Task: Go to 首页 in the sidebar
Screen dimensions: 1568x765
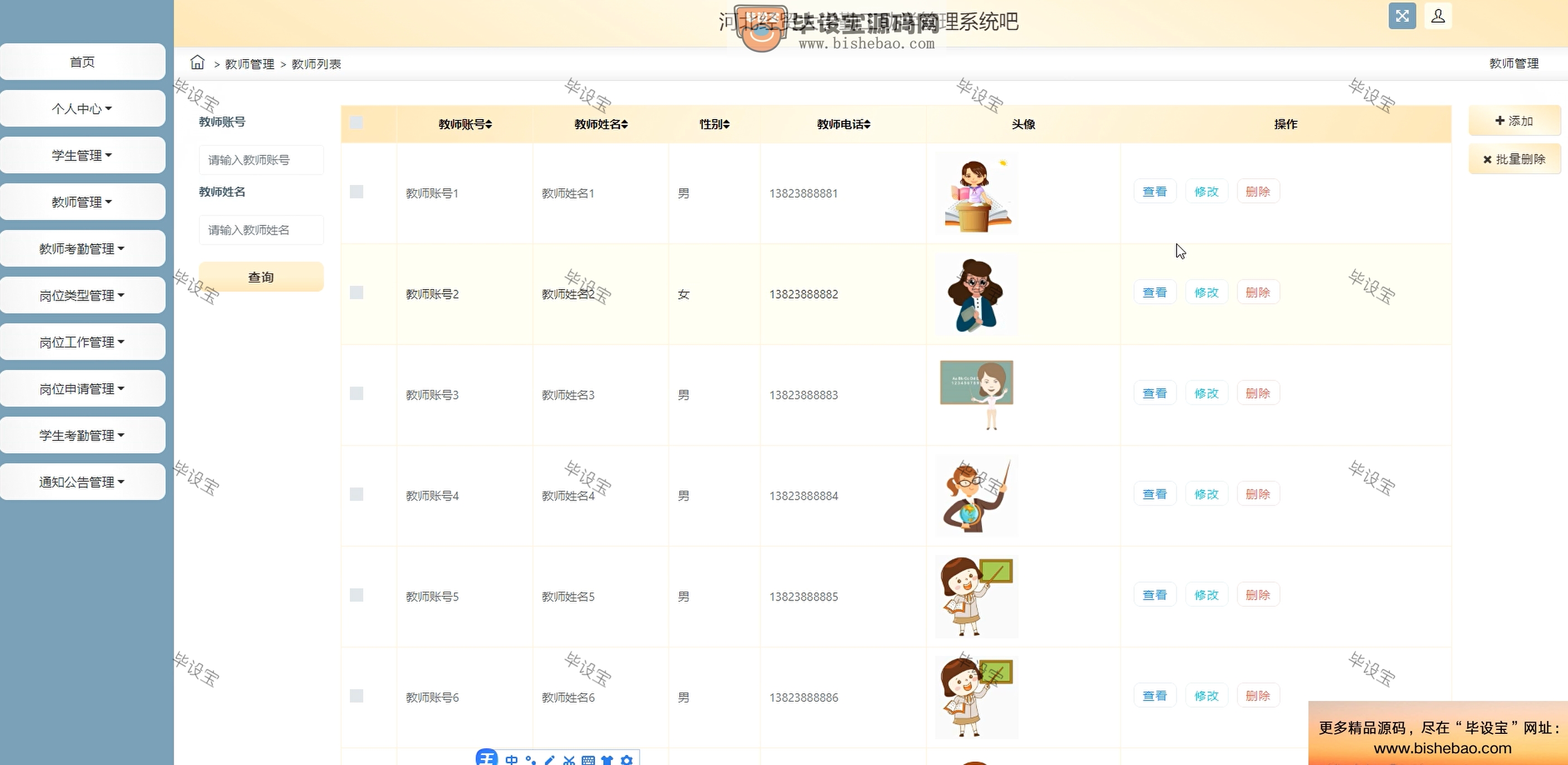Action: pyautogui.click(x=82, y=61)
